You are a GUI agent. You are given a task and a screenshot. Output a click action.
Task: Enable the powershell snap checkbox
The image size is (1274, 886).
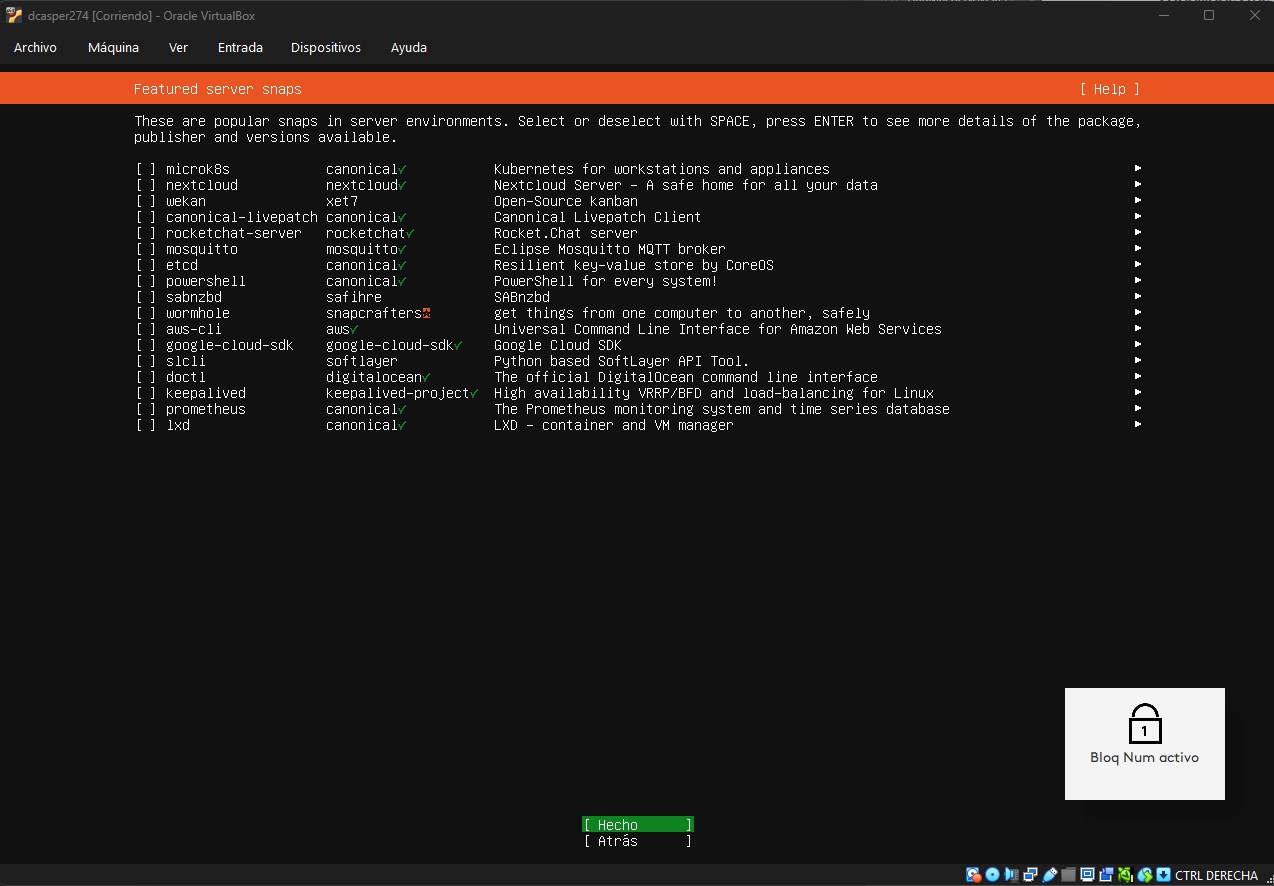click(x=146, y=281)
